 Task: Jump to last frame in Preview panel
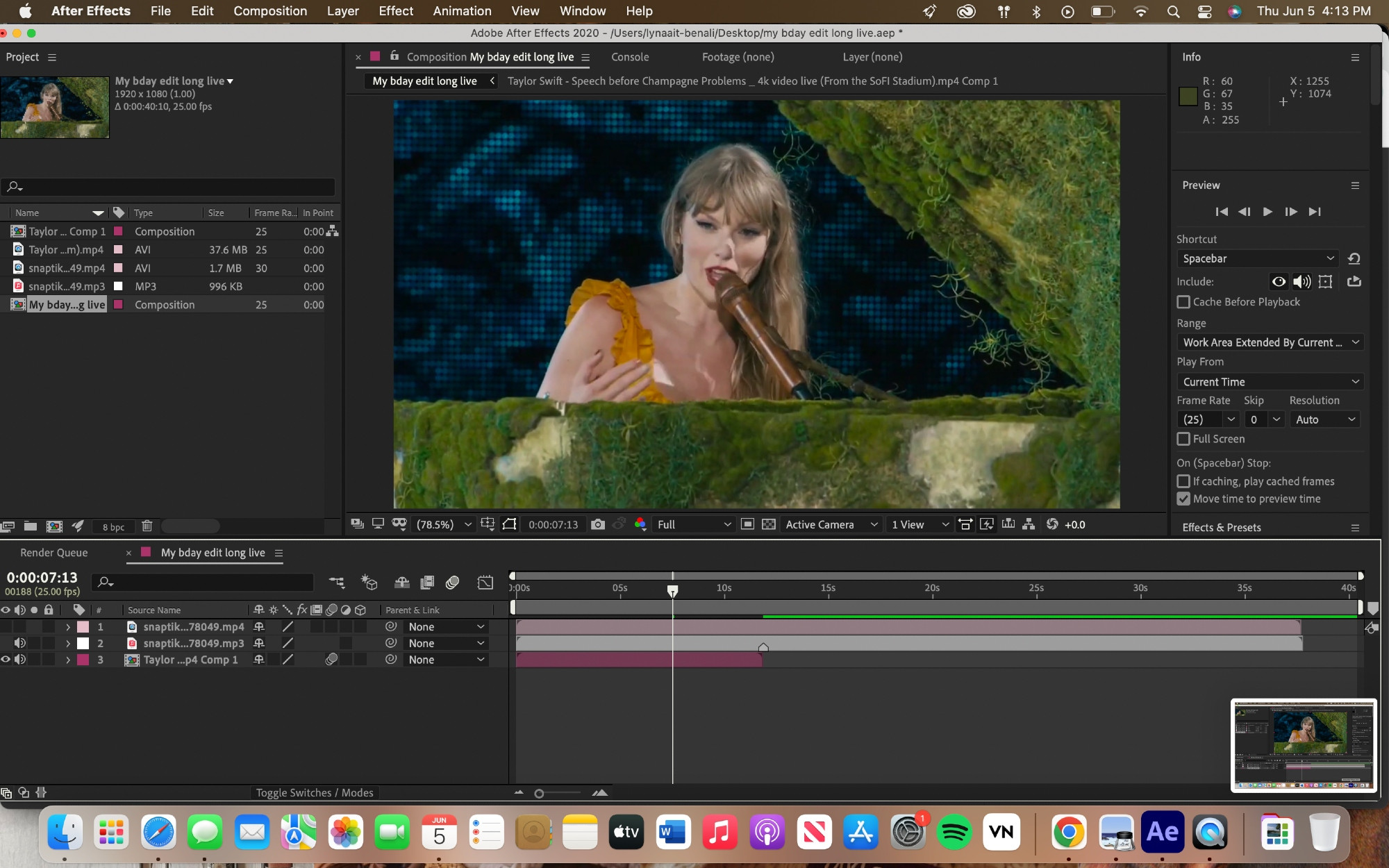(x=1315, y=212)
